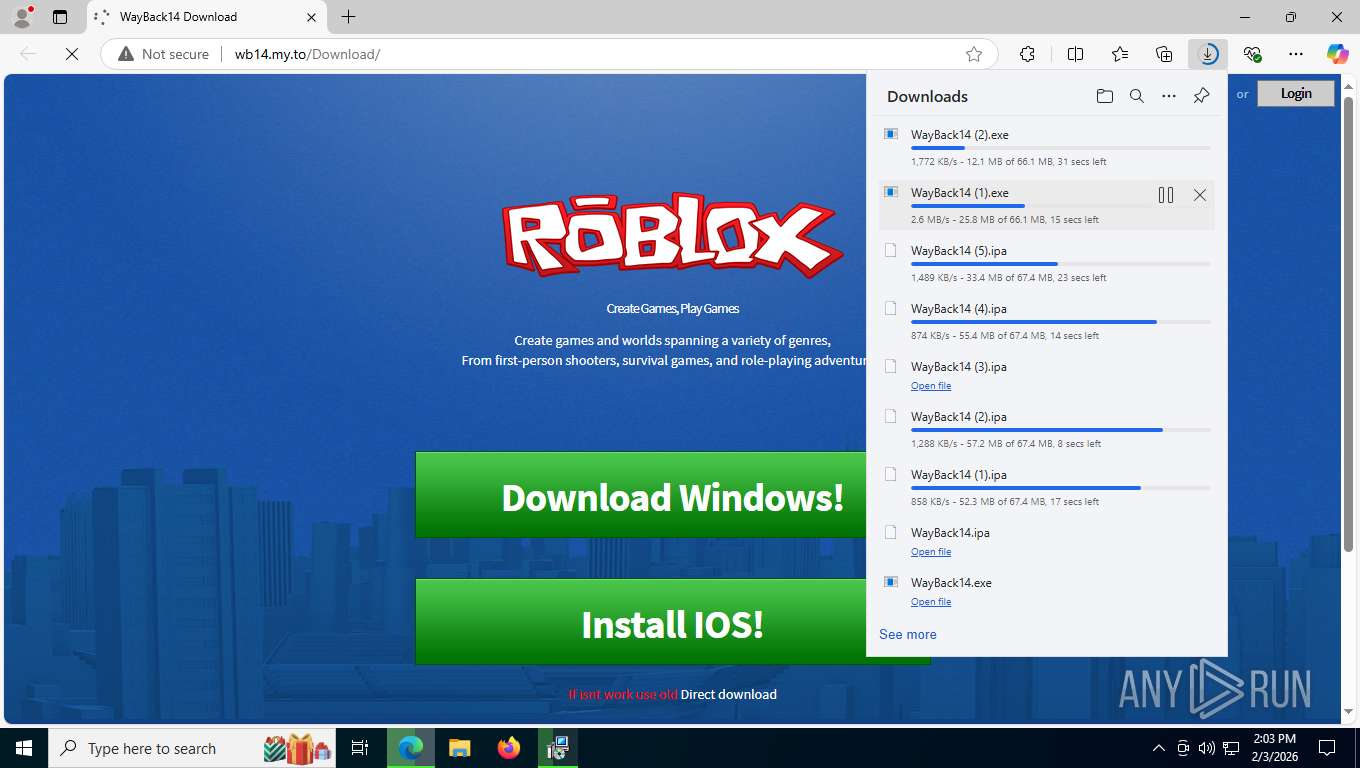This screenshot has height=768, width=1360.
Task: Open the Windows Start menu
Action: click(23, 748)
